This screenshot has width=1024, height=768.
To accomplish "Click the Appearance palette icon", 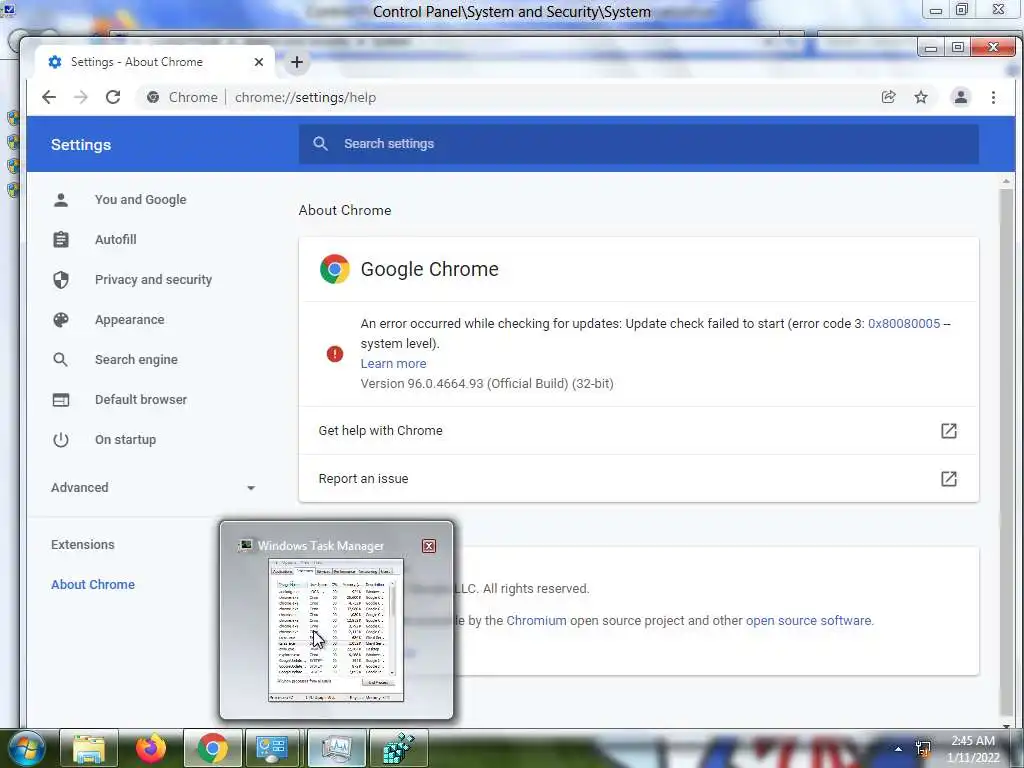I will (61, 320).
